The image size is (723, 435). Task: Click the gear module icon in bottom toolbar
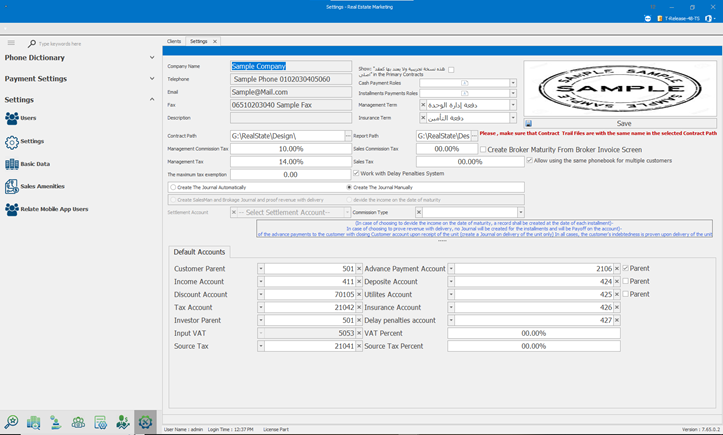pyautogui.click(x=145, y=423)
